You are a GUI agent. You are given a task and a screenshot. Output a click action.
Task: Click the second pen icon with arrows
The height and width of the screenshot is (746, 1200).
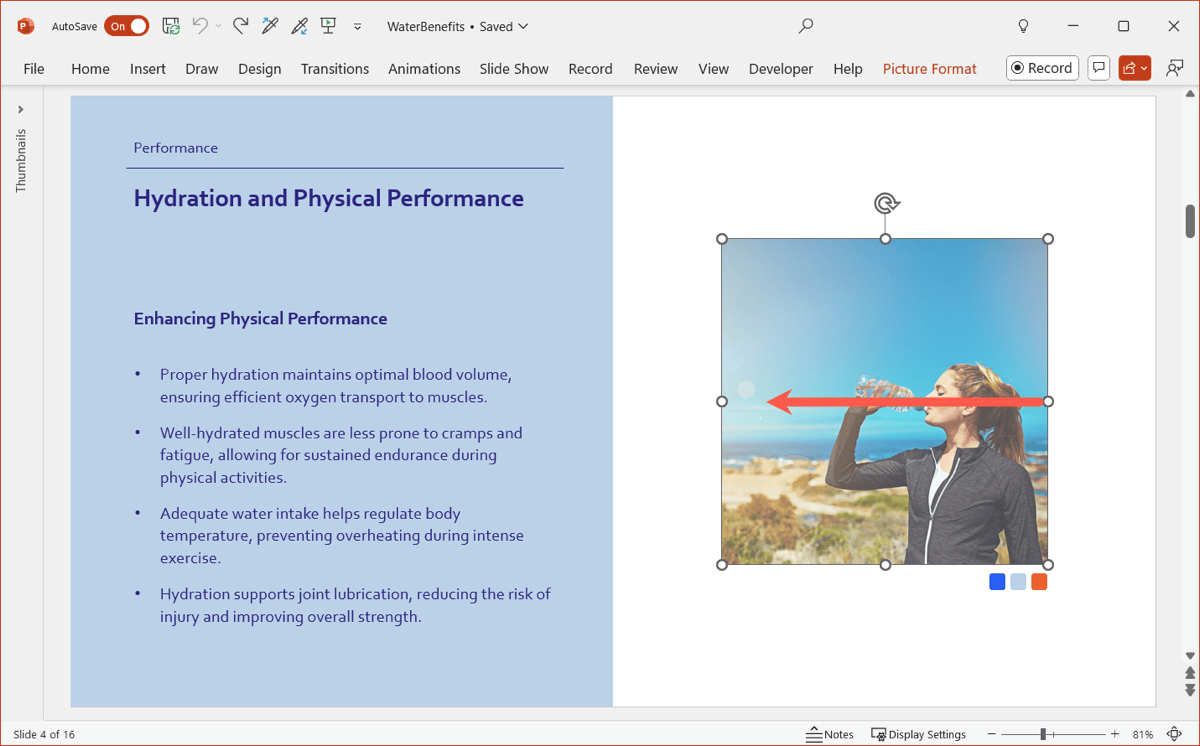(299, 26)
